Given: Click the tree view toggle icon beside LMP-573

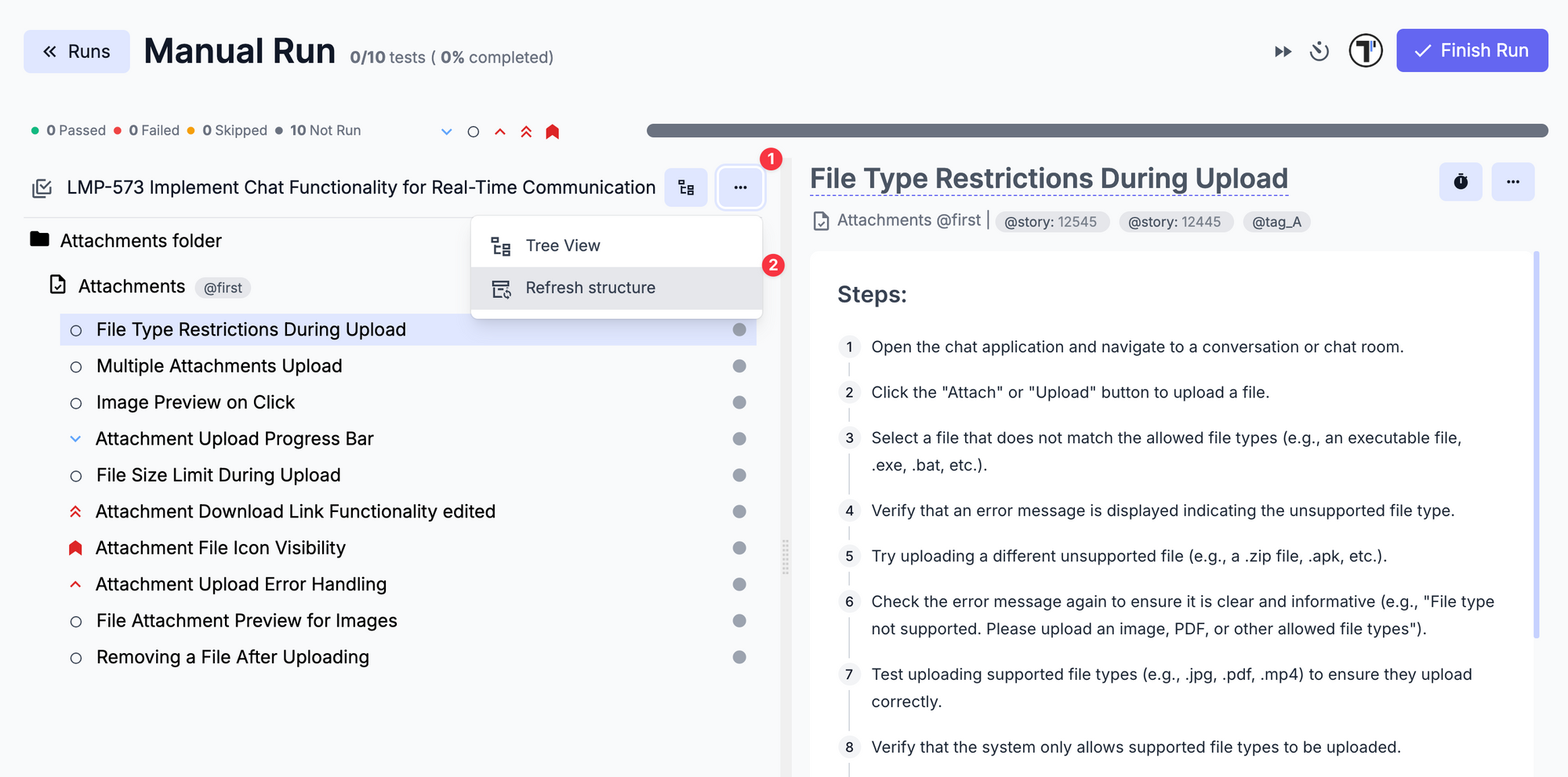Looking at the screenshot, I should 686,187.
